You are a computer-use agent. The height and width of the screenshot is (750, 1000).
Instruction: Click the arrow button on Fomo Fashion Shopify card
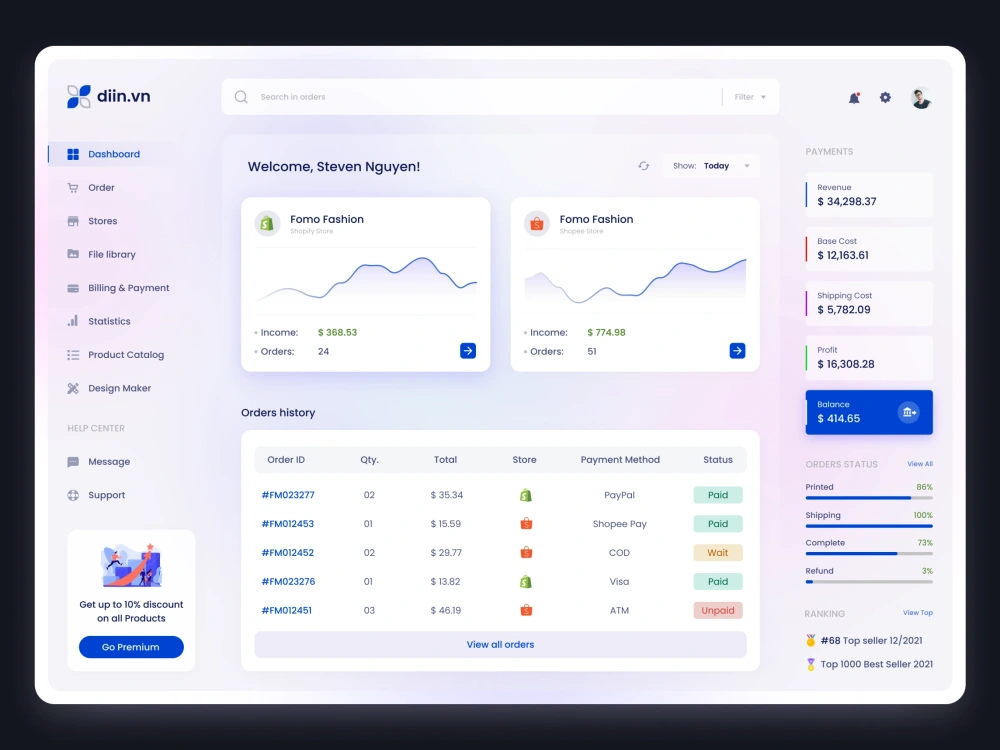467,351
